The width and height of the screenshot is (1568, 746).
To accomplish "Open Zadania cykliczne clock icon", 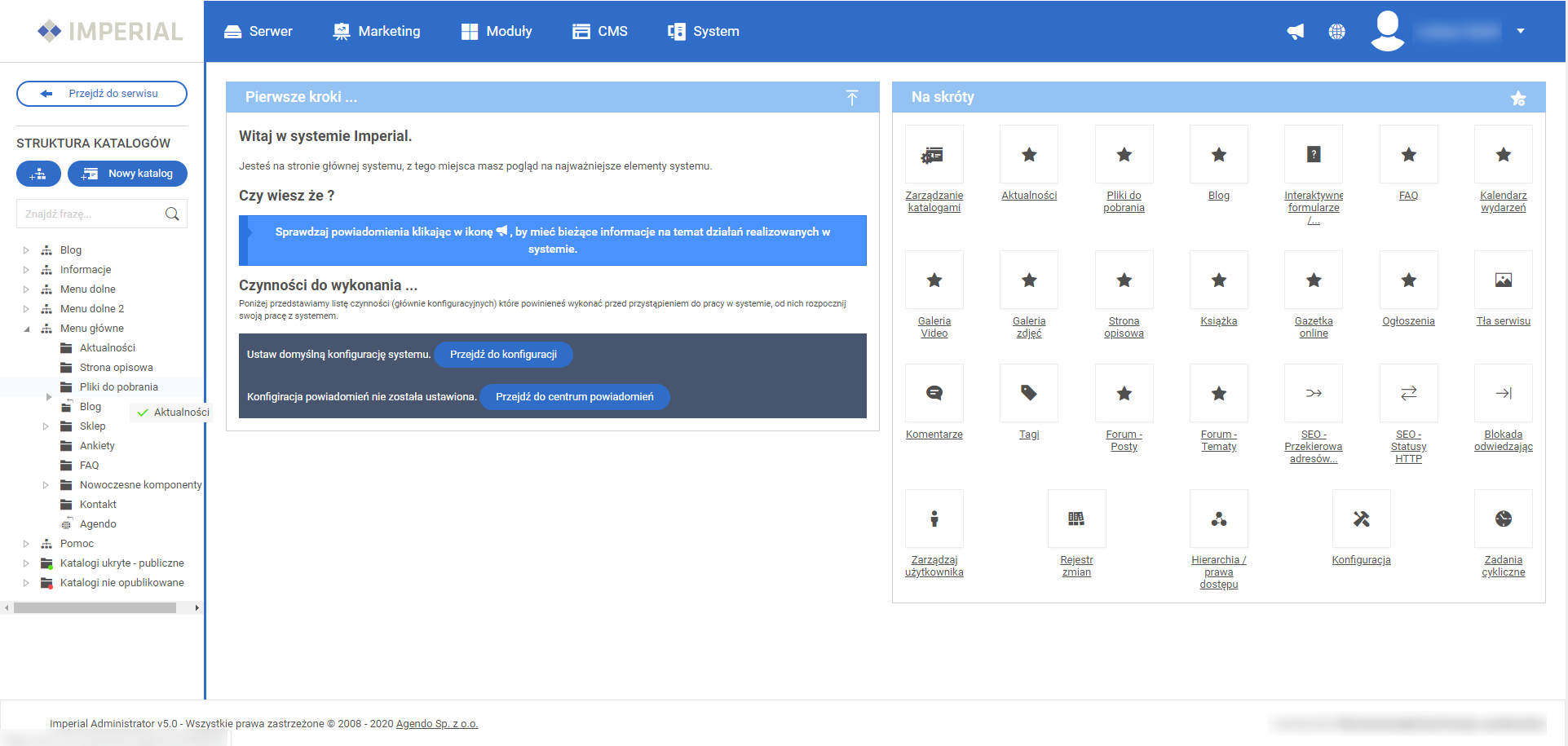I will pyautogui.click(x=1503, y=519).
